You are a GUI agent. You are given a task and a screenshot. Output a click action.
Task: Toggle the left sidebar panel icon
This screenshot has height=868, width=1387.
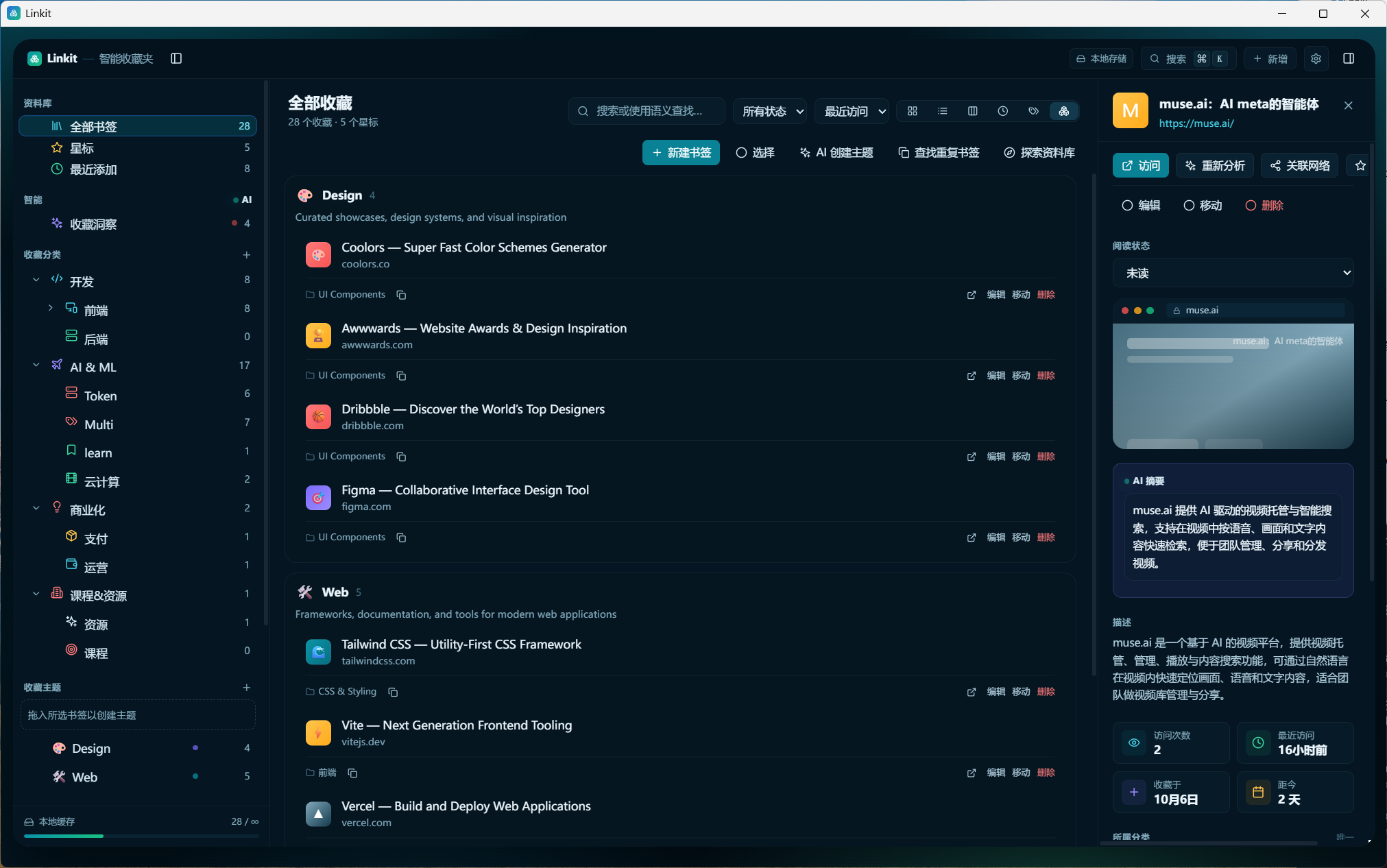coord(176,58)
